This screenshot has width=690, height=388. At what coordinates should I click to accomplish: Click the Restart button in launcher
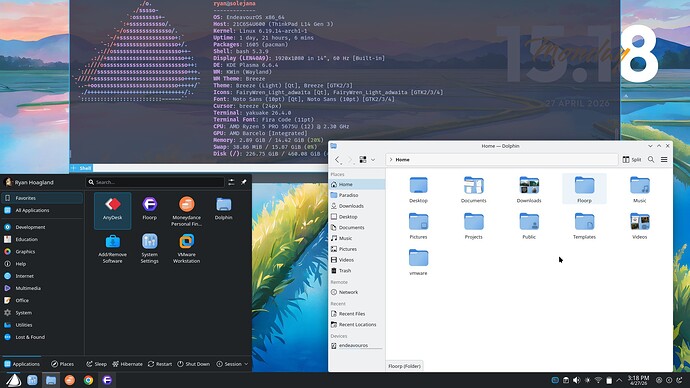click(160, 364)
